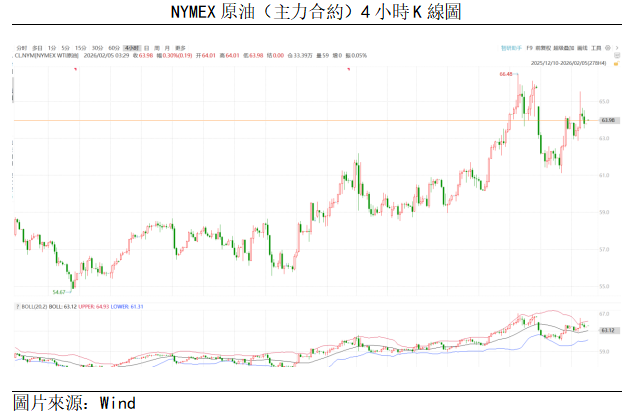Click the F9 button in toolbar
Image resolution: width=634 pixels, height=416 pixels.
point(529,47)
